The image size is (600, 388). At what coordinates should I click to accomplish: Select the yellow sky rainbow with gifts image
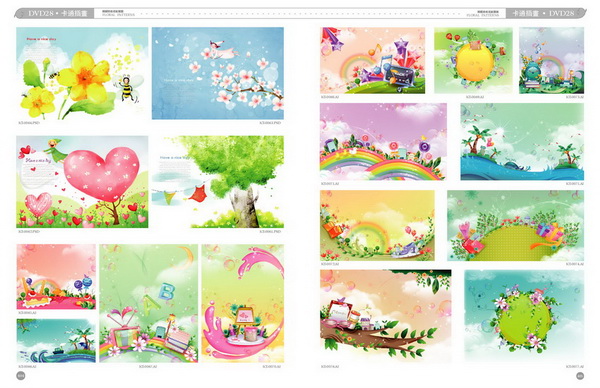click(x=377, y=226)
